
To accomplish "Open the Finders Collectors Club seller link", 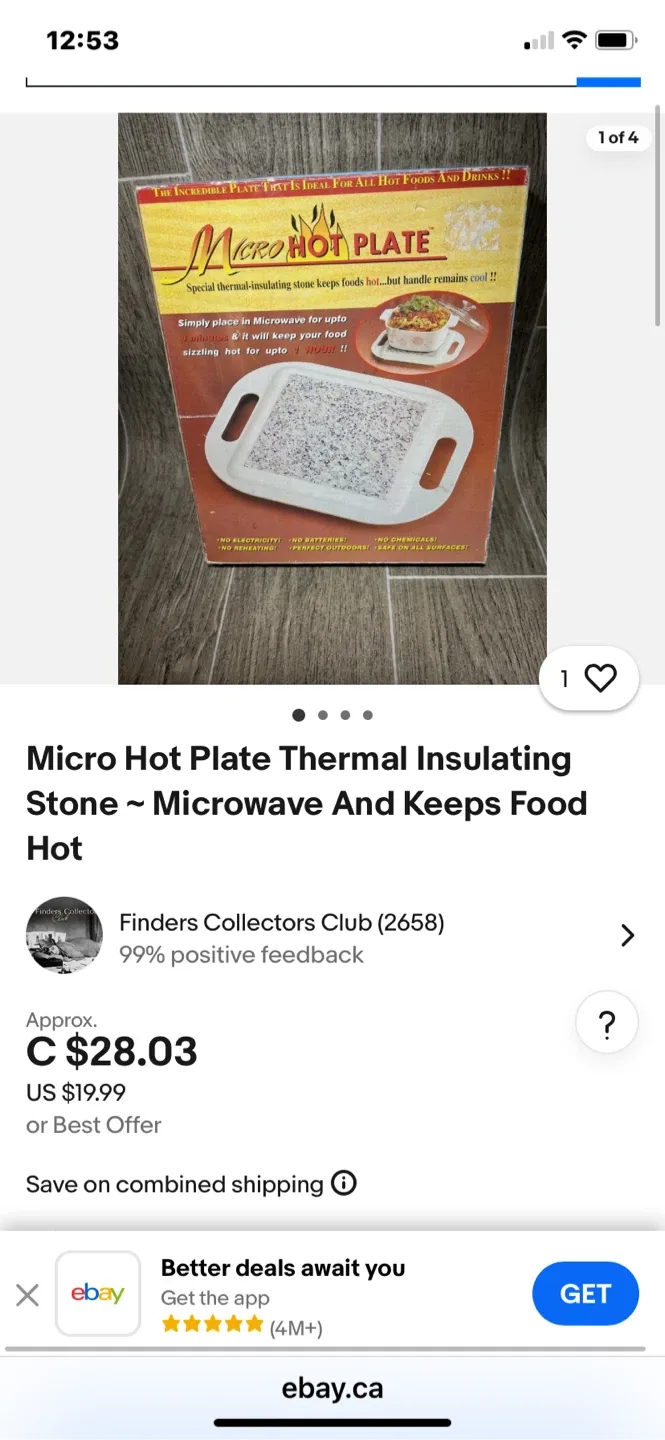I will click(x=281, y=922).
